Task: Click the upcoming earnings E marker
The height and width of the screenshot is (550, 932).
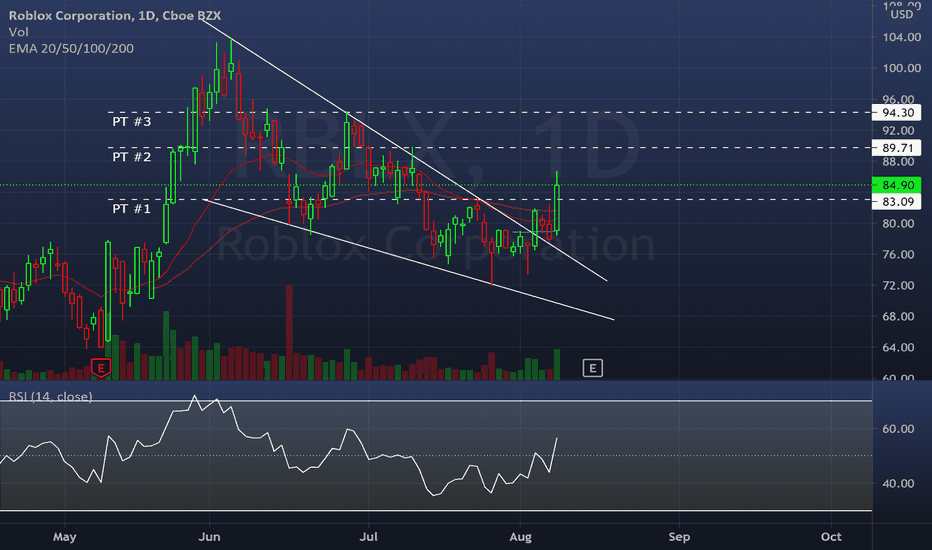Action: [x=592, y=368]
